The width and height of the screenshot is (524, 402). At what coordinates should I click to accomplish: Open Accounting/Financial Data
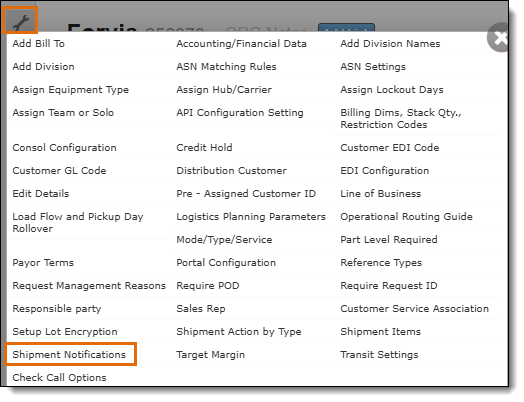[241, 43]
